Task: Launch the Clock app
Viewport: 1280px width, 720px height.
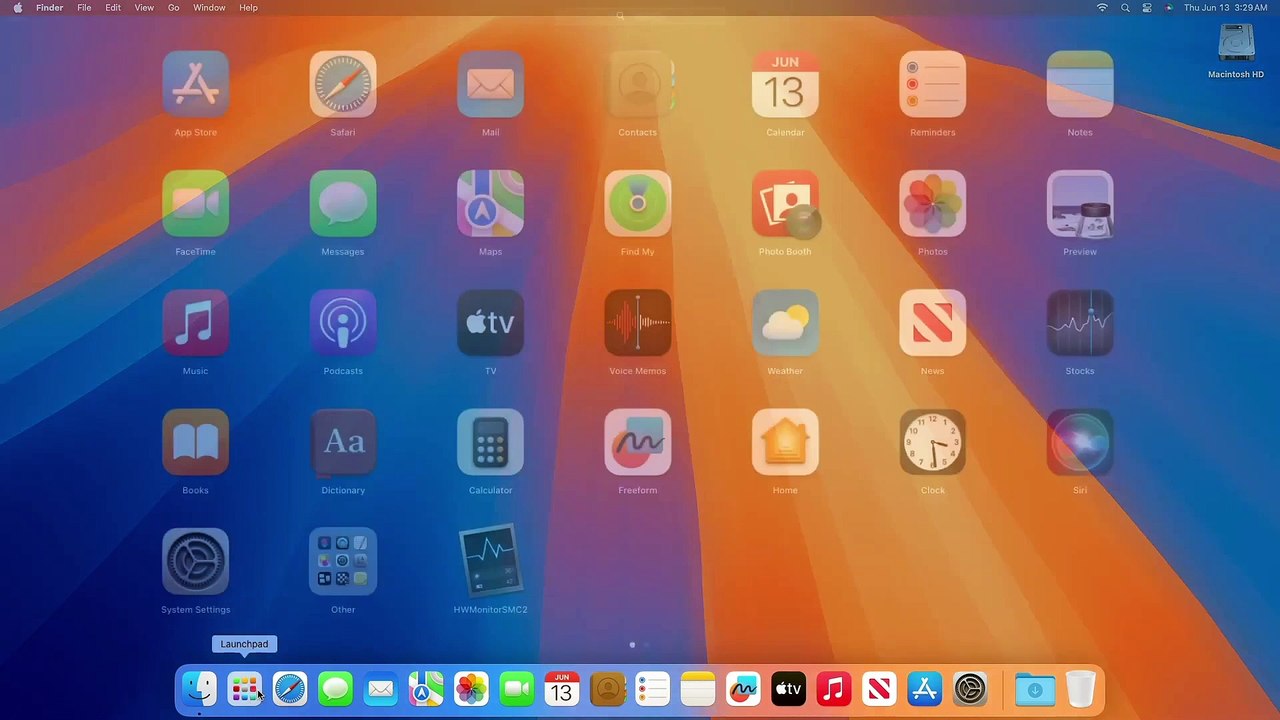Action: click(x=932, y=442)
